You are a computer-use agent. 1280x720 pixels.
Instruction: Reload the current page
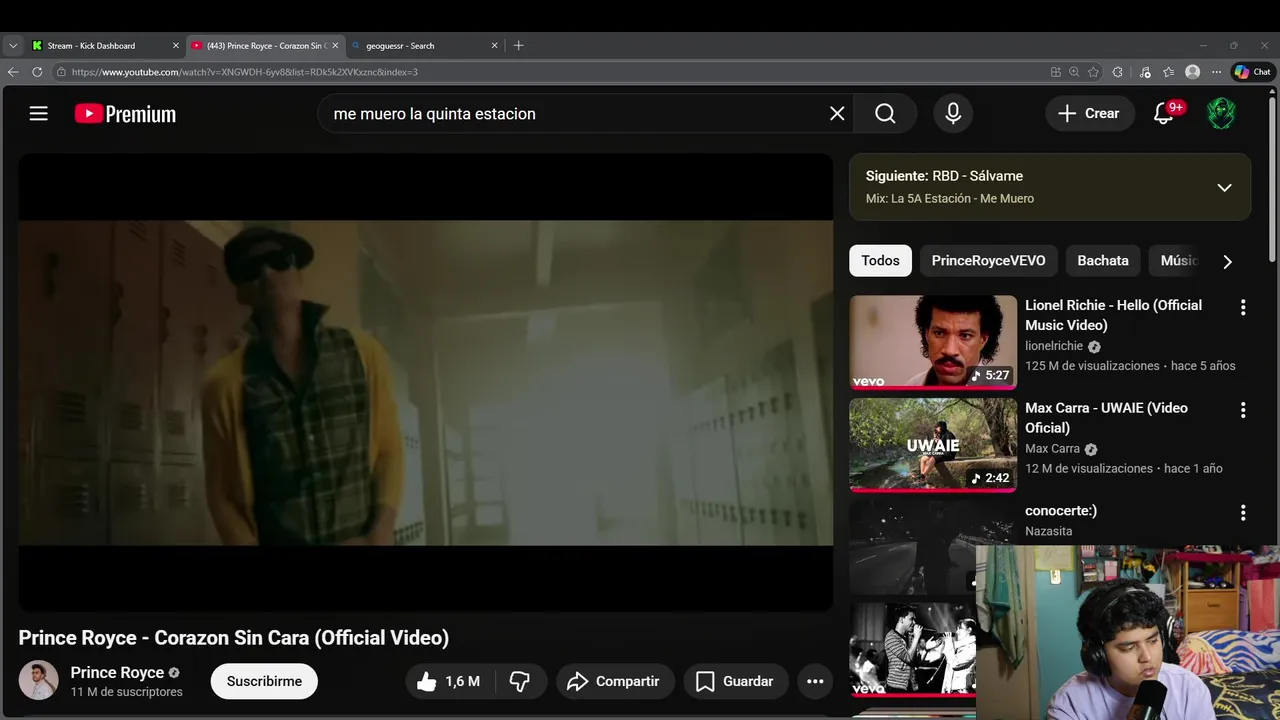pos(37,72)
